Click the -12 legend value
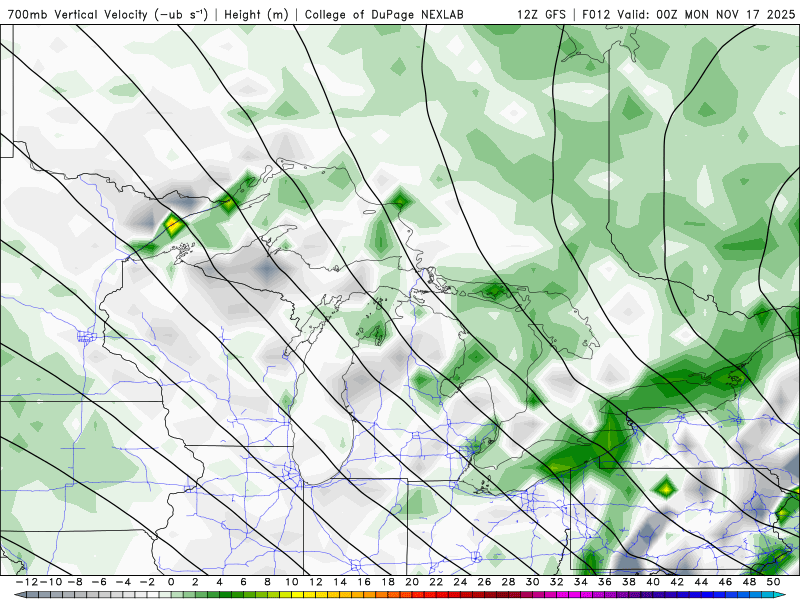Image resolution: width=800 pixels, height=600 pixels. point(26,582)
